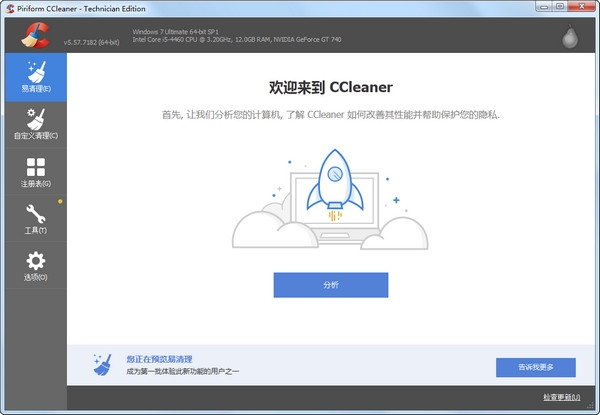600x415 pixels.
Task: Open Options (选项) gear section
Action: click(36, 266)
